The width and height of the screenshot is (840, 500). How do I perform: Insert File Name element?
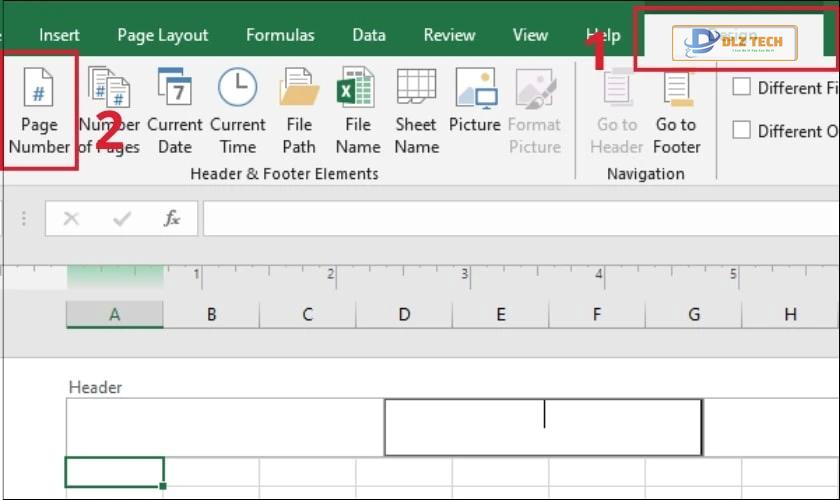point(358,111)
